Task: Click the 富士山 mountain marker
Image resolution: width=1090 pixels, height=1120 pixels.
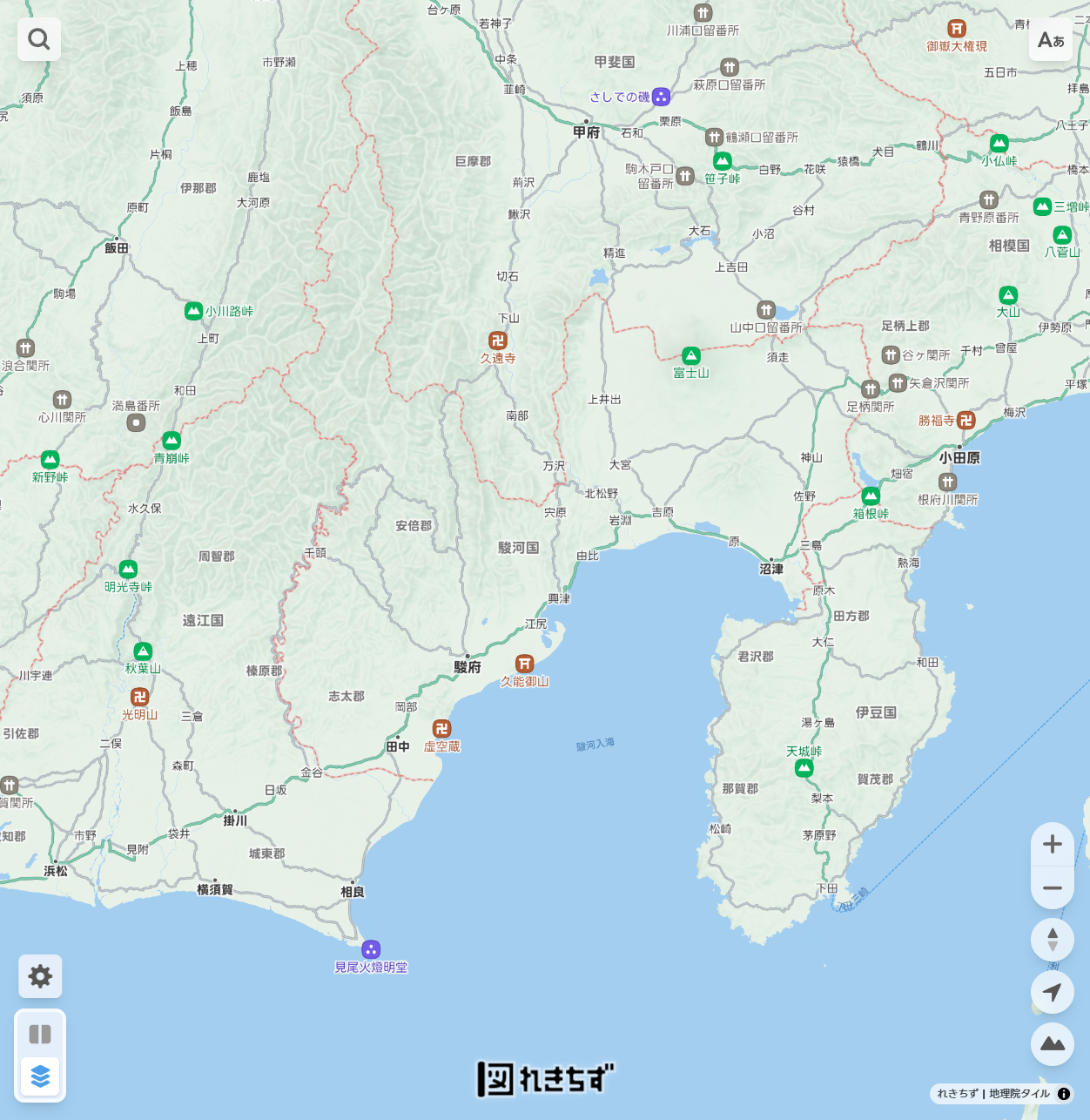Action: pyautogui.click(x=691, y=355)
